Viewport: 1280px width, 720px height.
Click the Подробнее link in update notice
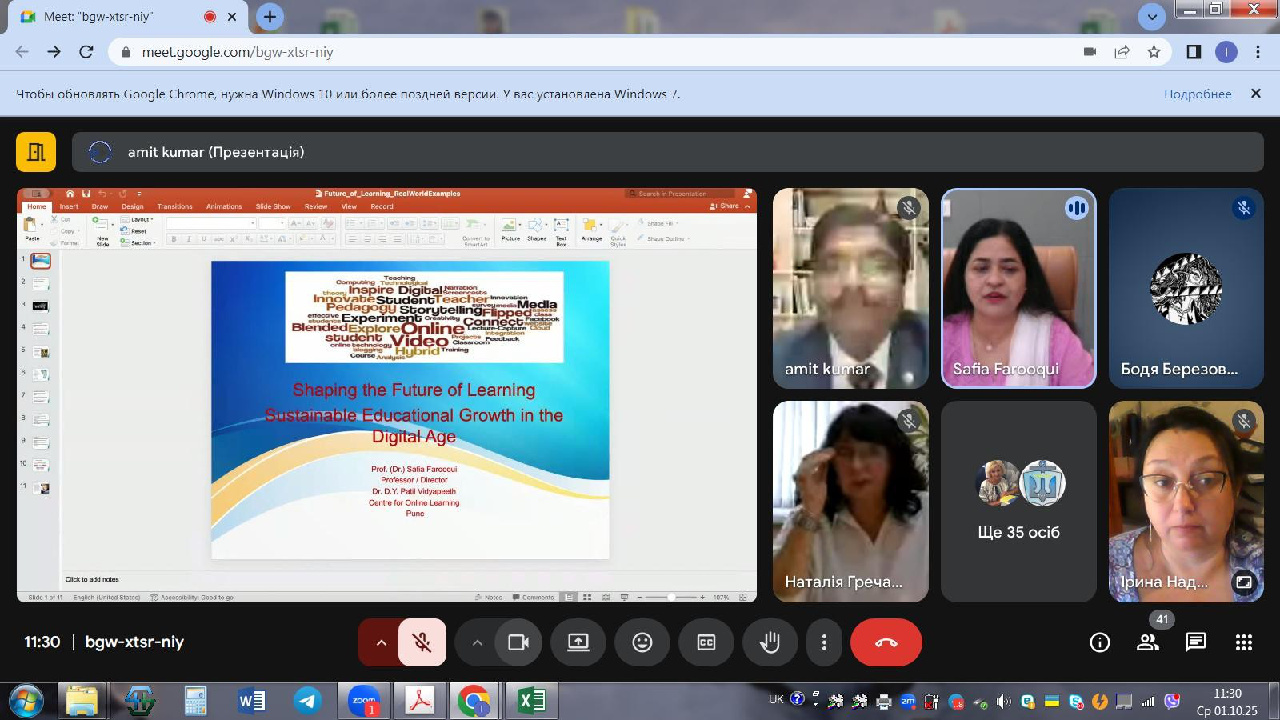1197,94
